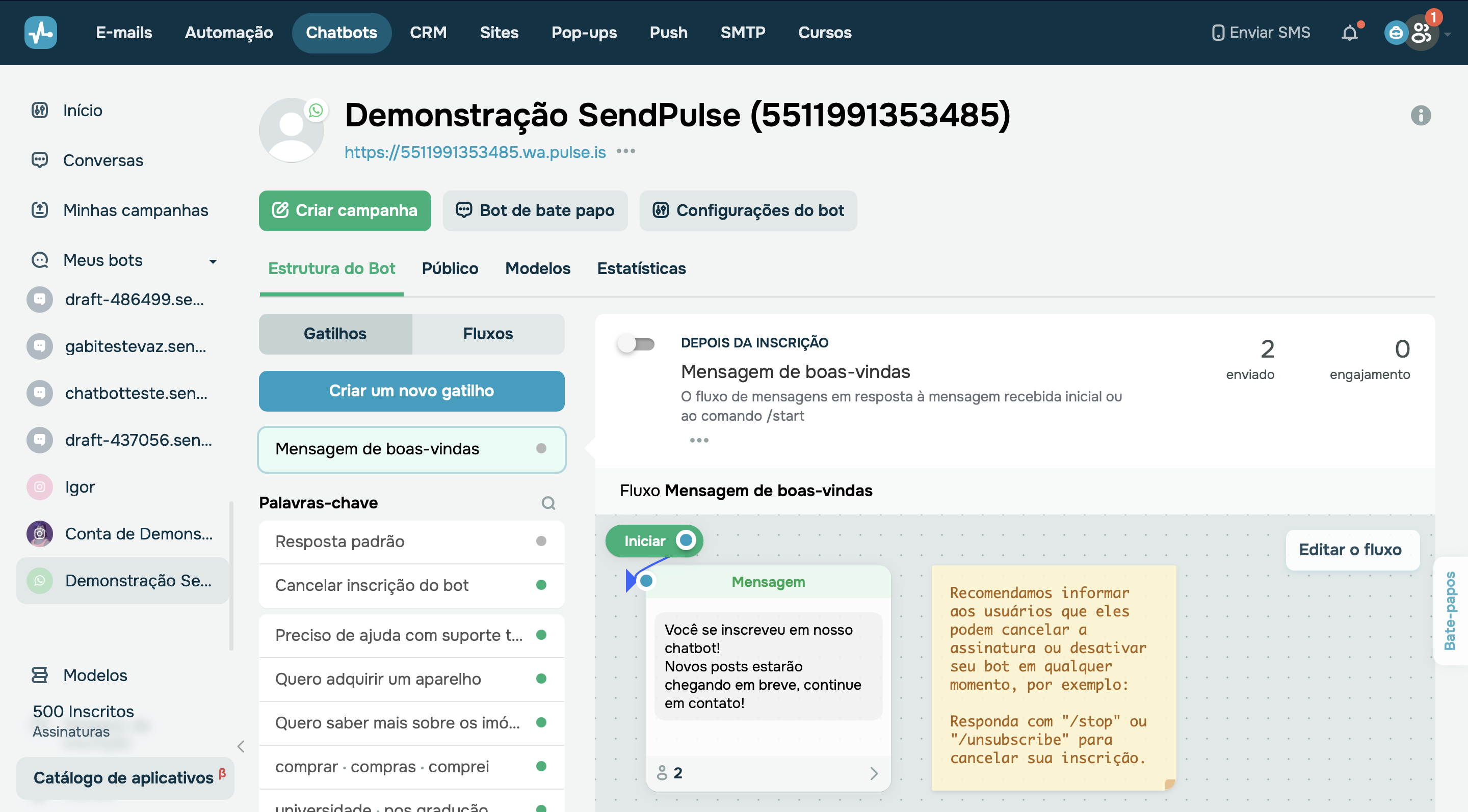Open the 5511991353485.wa.pulse.is link
The image size is (1468, 812).
pyautogui.click(x=475, y=152)
